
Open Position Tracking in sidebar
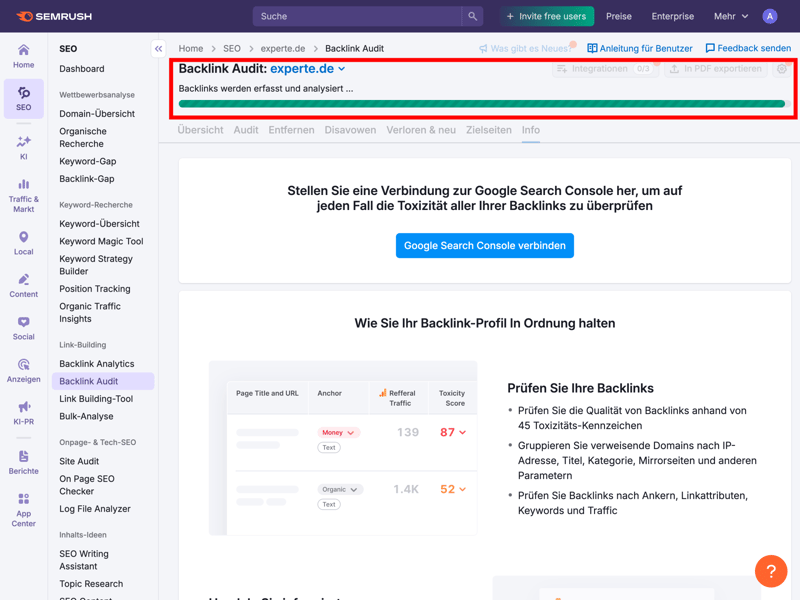click(95, 289)
